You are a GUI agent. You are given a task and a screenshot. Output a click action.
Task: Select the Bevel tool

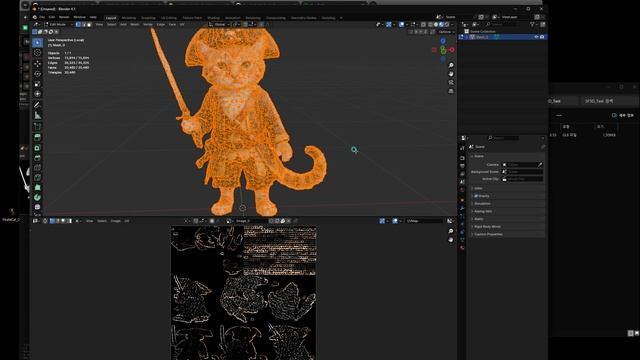[x=38, y=158]
